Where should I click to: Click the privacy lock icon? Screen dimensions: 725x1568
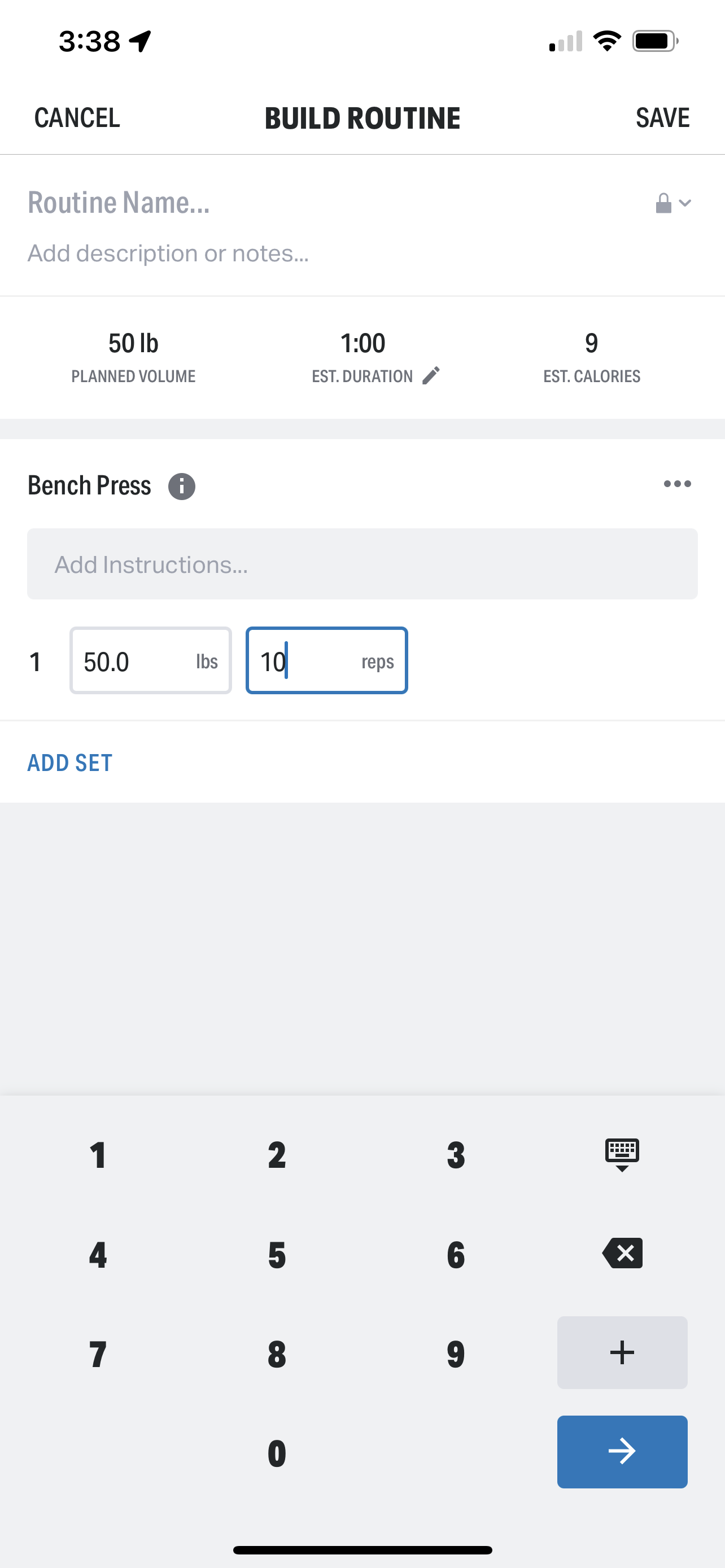point(663,202)
